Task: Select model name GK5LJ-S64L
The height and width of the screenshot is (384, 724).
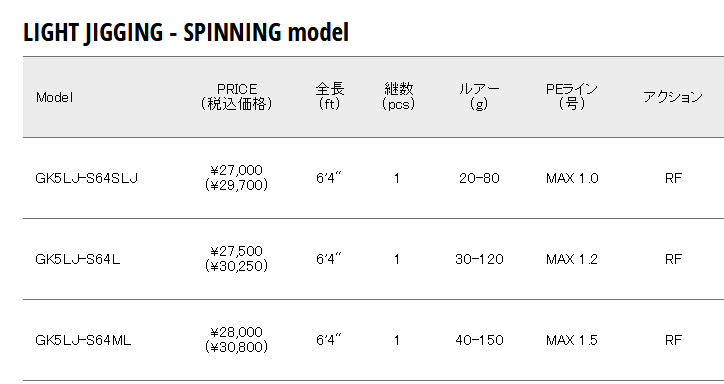Action: click(78, 259)
